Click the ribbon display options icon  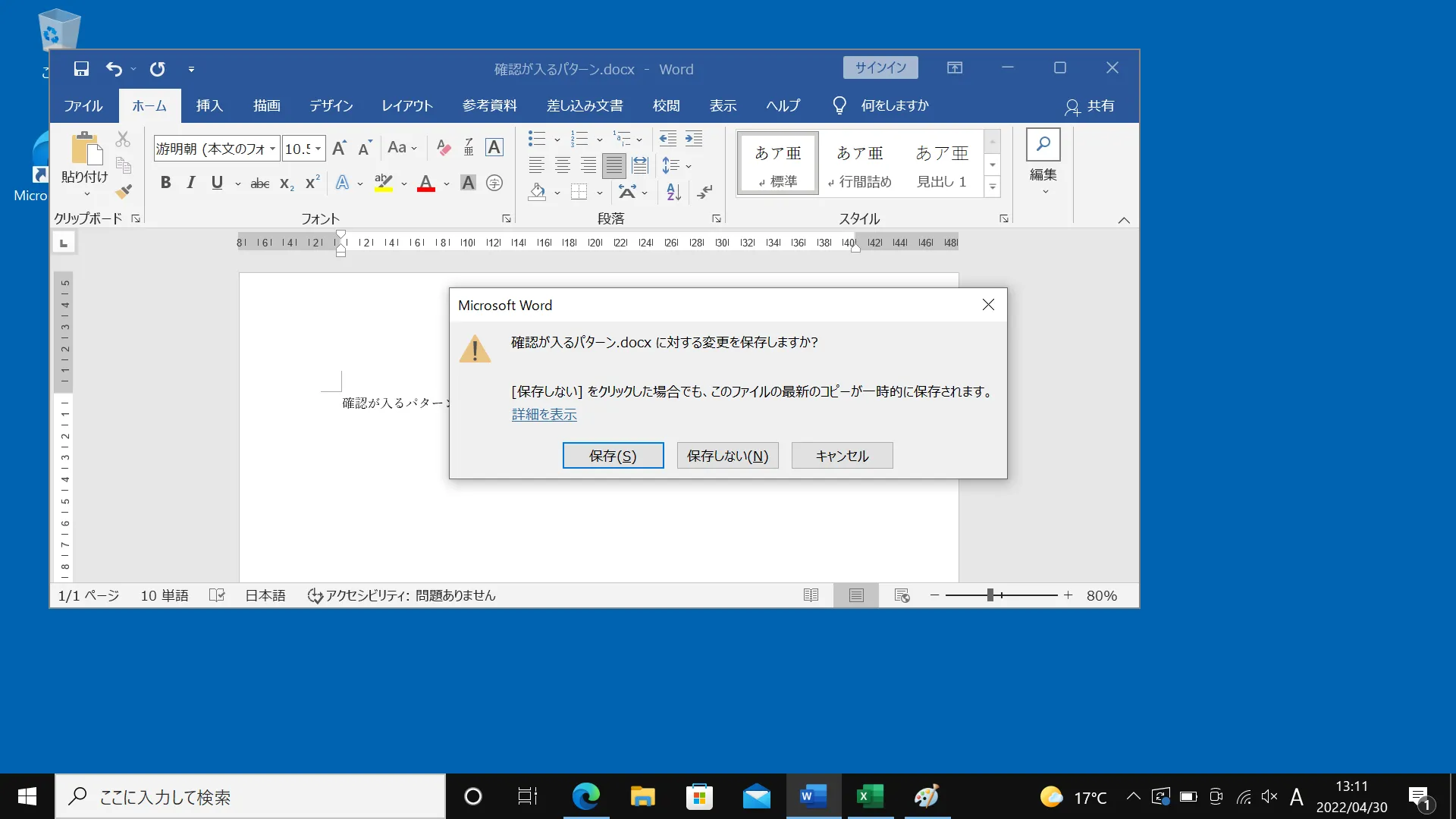click(955, 68)
